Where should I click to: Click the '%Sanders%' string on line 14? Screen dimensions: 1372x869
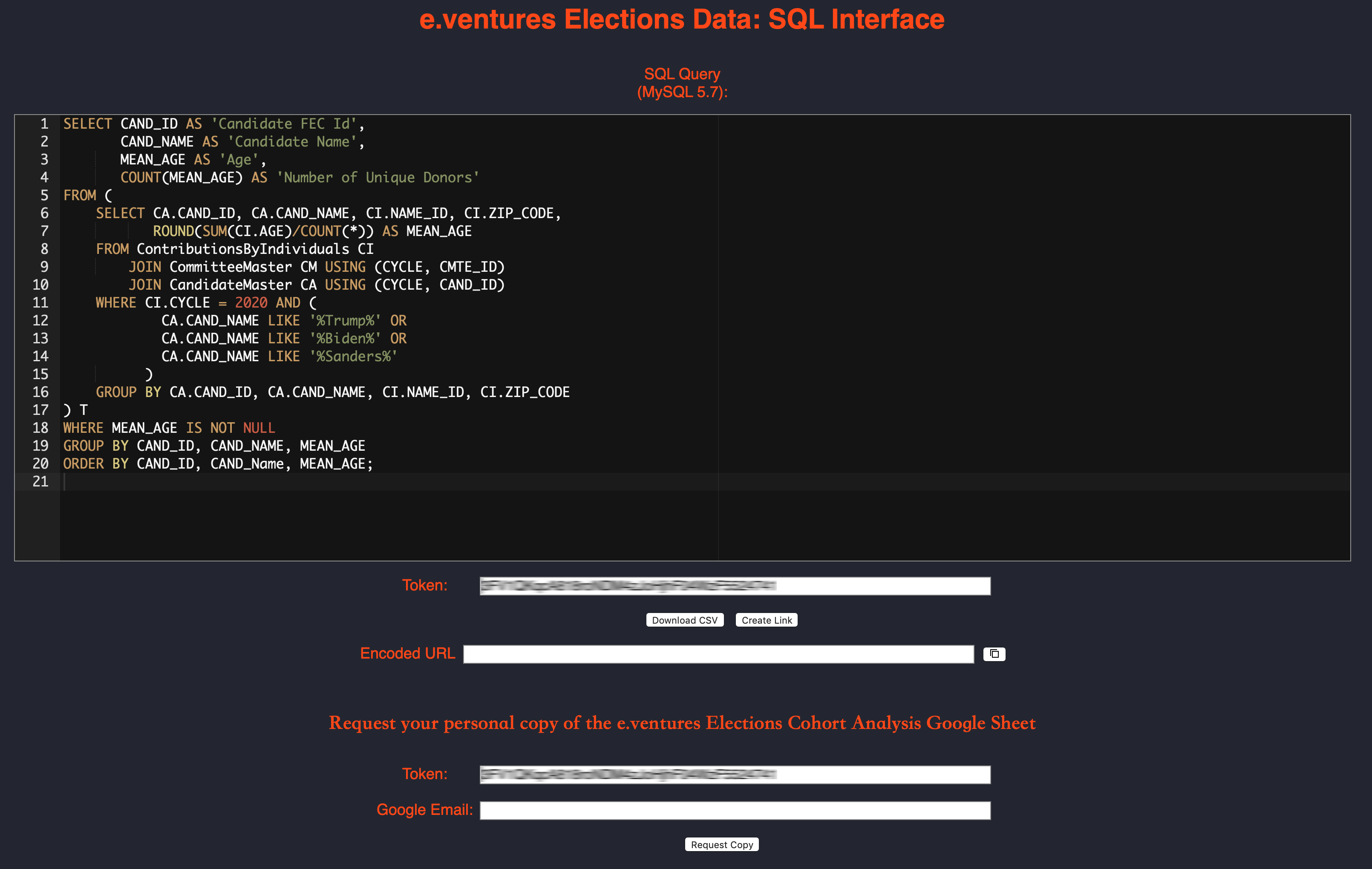tap(353, 357)
